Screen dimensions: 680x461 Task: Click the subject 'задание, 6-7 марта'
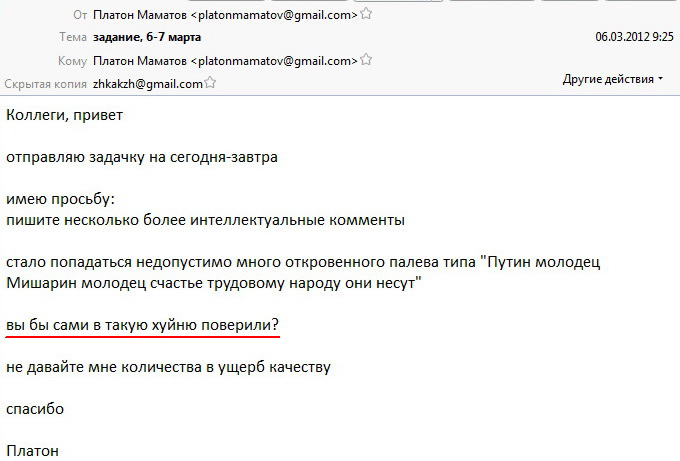point(147,37)
